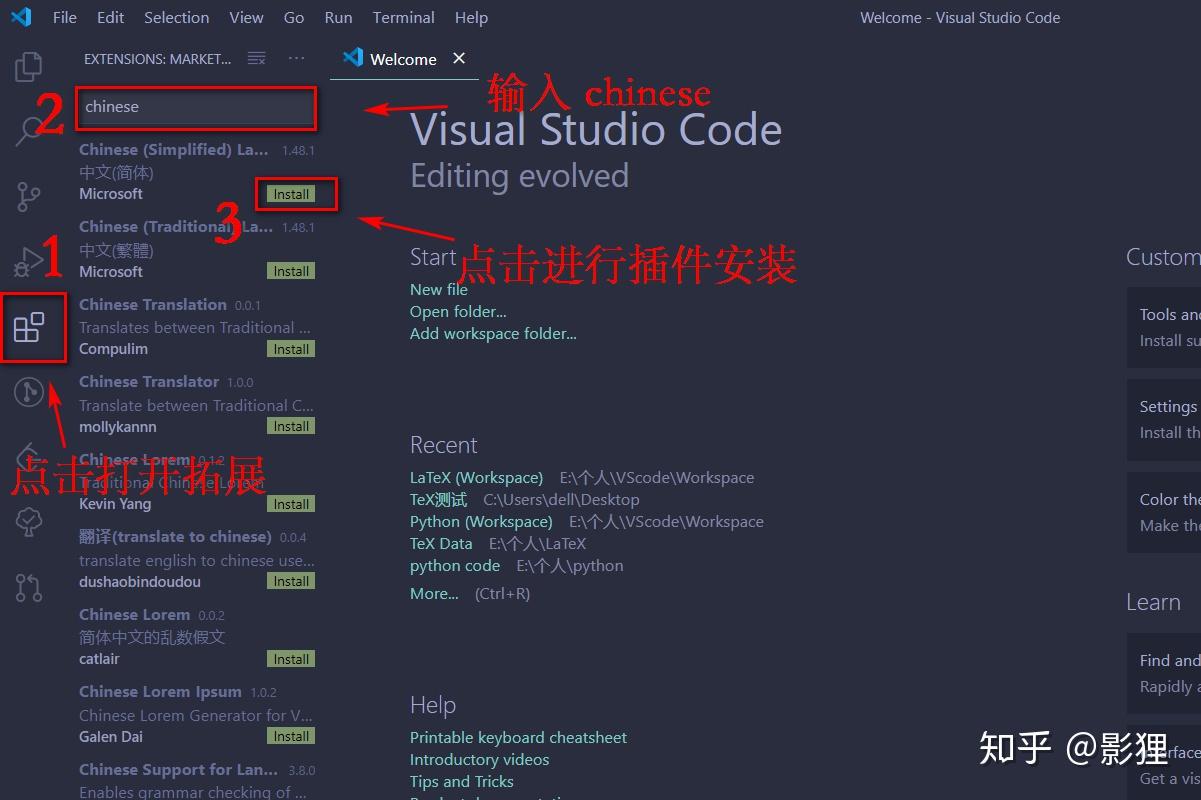This screenshot has height=800, width=1201.
Task: Open the Printable keyboard cheatsheet link
Action: pos(518,737)
